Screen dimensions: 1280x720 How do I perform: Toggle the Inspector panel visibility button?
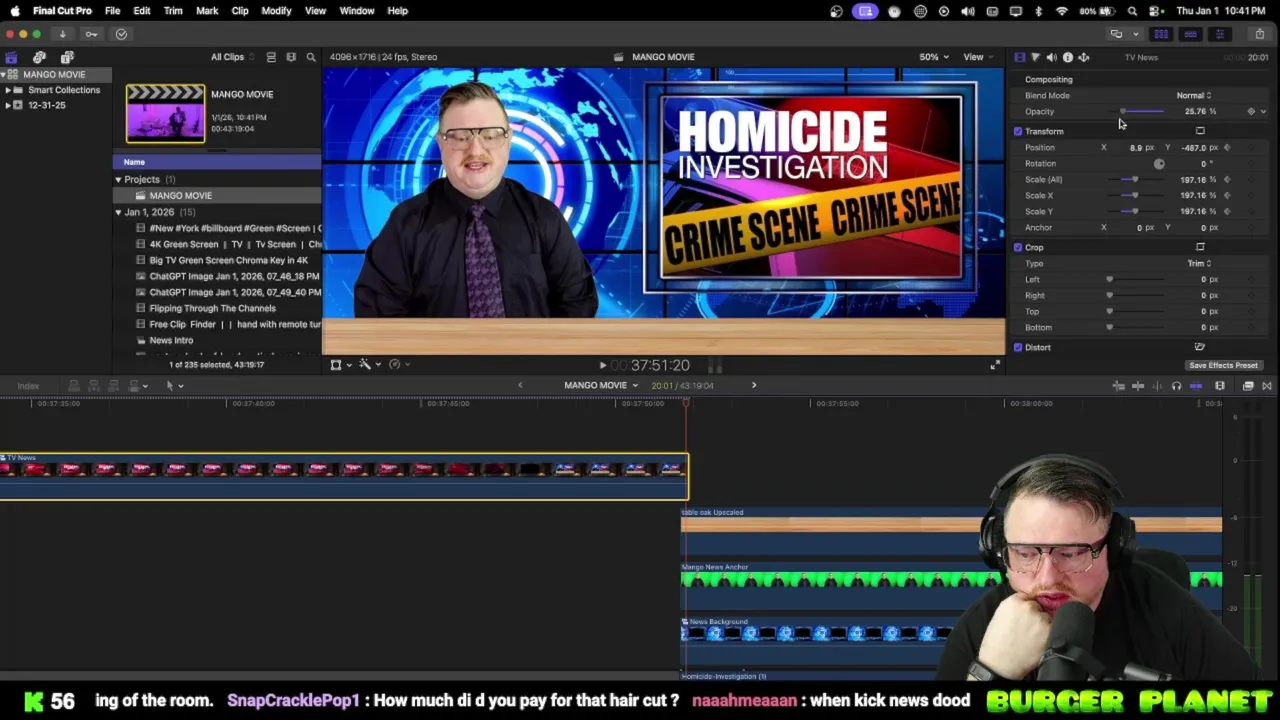(x=1219, y=34)
